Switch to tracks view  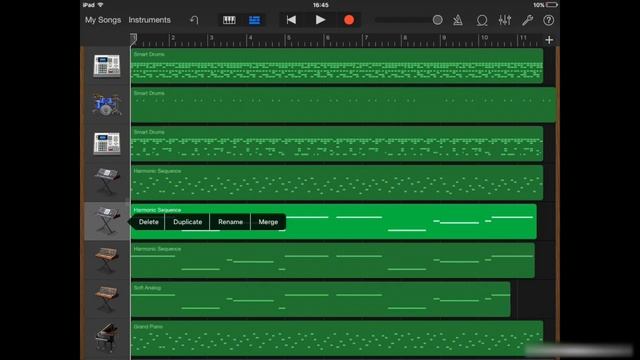(254, 20)
